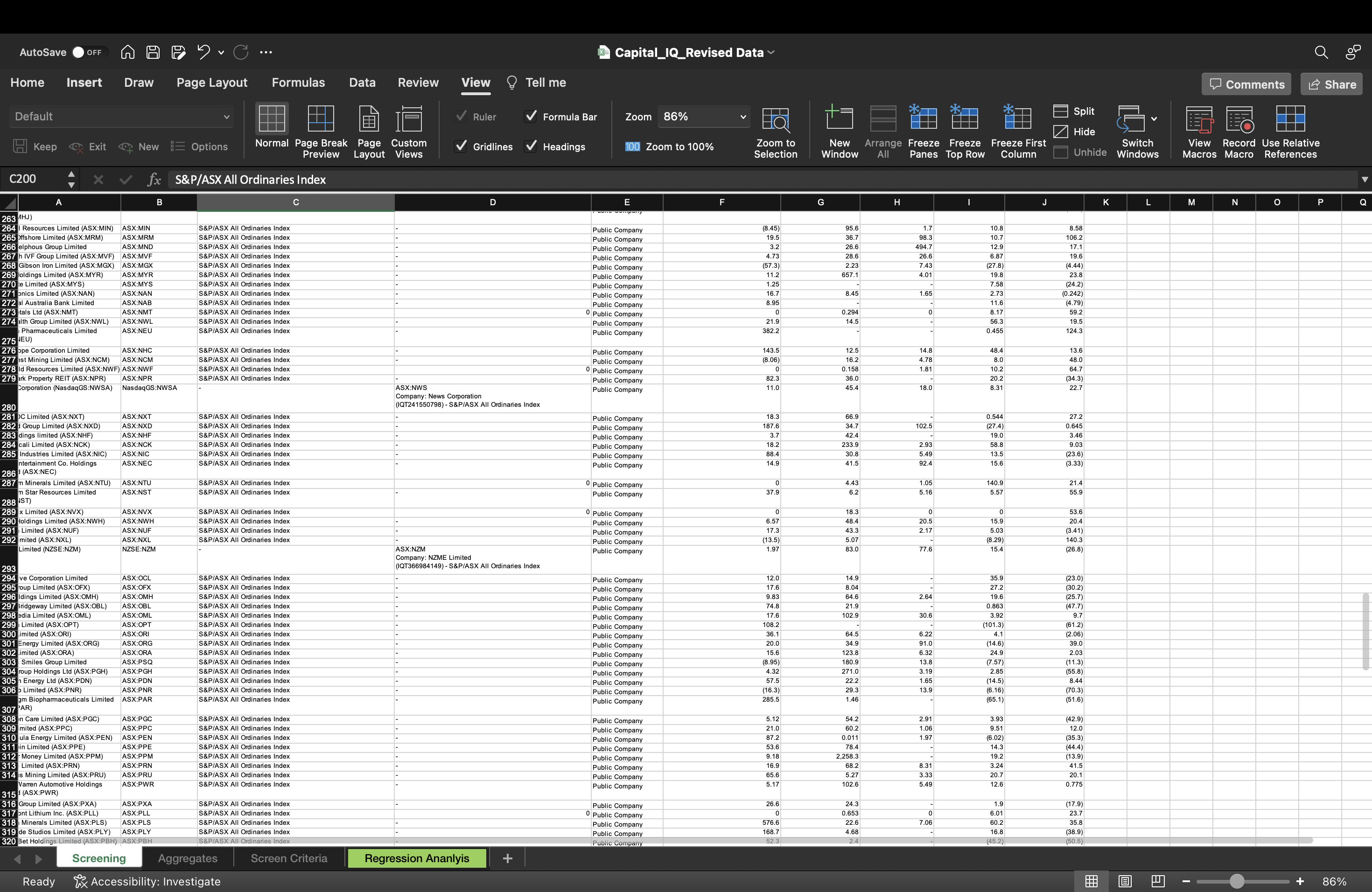Uncheck the Formula Bar checkbox
Image resolution: width=1372 pixels, height=892 pixels.
pyautogui.click(x=530, y=116)
